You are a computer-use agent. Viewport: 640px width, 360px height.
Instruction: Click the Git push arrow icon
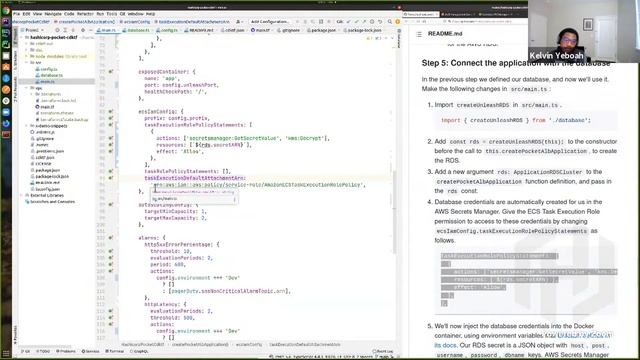364,22
